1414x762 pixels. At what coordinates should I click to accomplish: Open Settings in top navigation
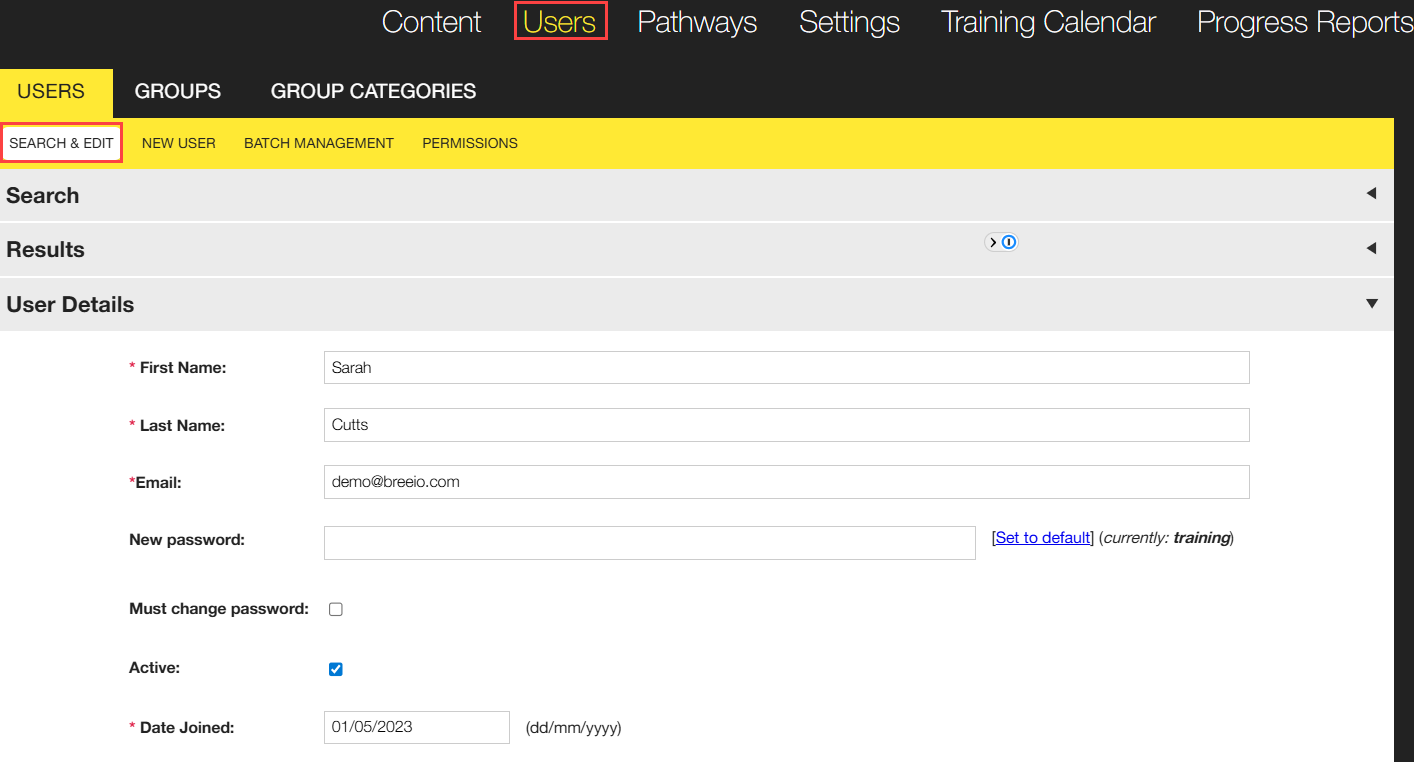pyautogui.click(x=849, y=22)
